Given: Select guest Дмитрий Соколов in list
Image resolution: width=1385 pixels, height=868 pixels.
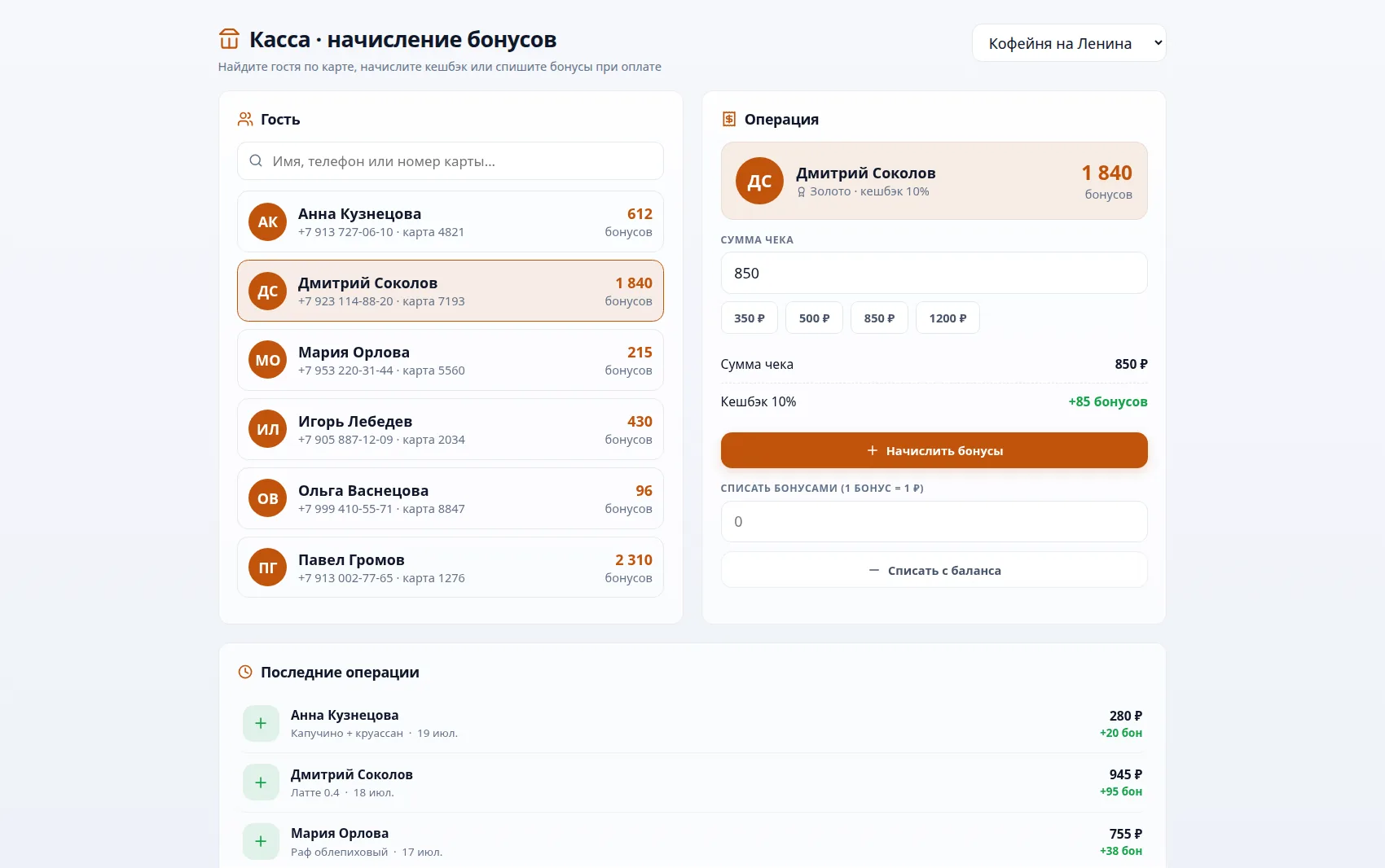Looking at the screenshot, I should [x=451, y=291].
